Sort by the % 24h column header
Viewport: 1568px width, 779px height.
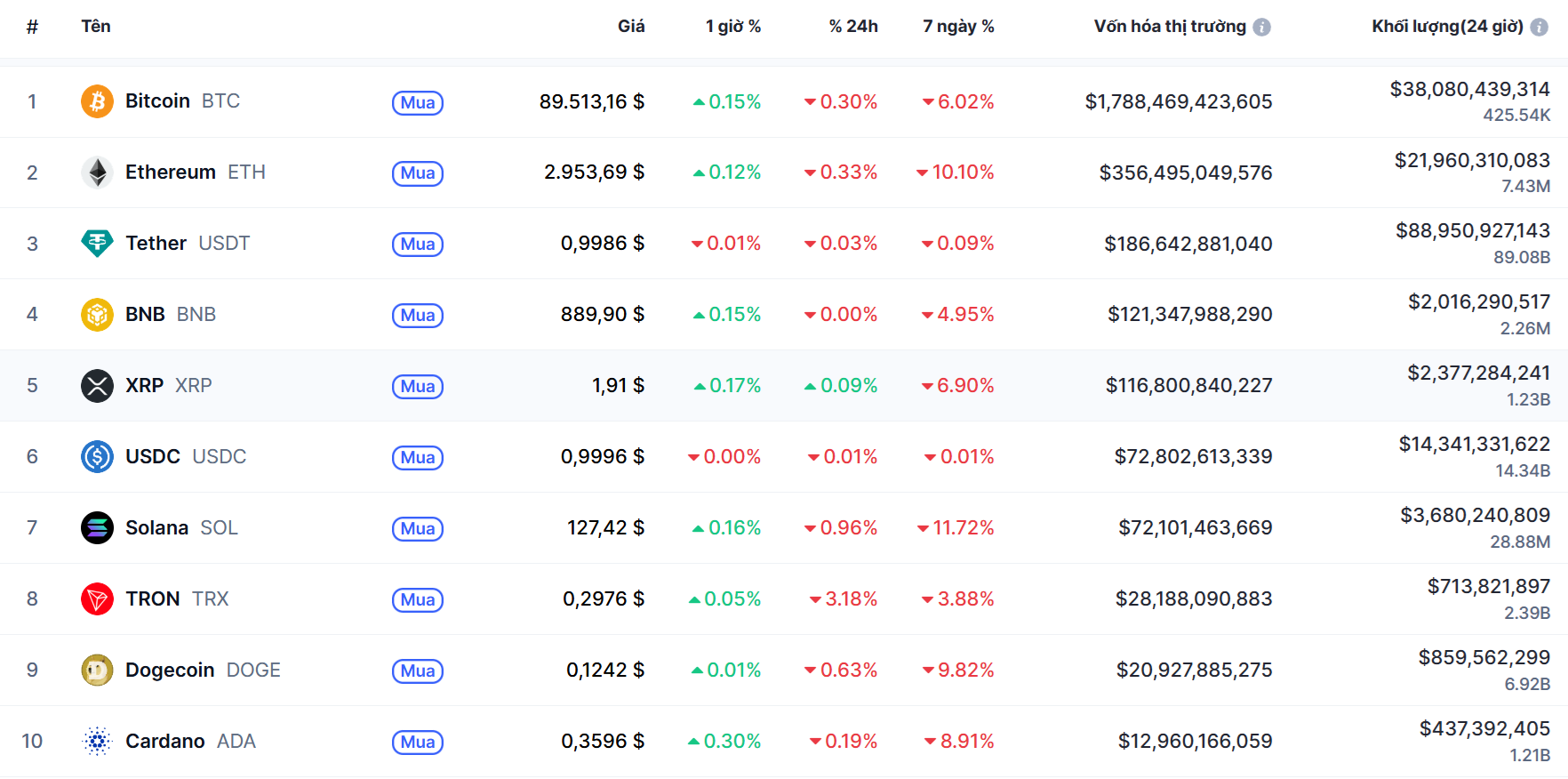(x=853, y=26)
